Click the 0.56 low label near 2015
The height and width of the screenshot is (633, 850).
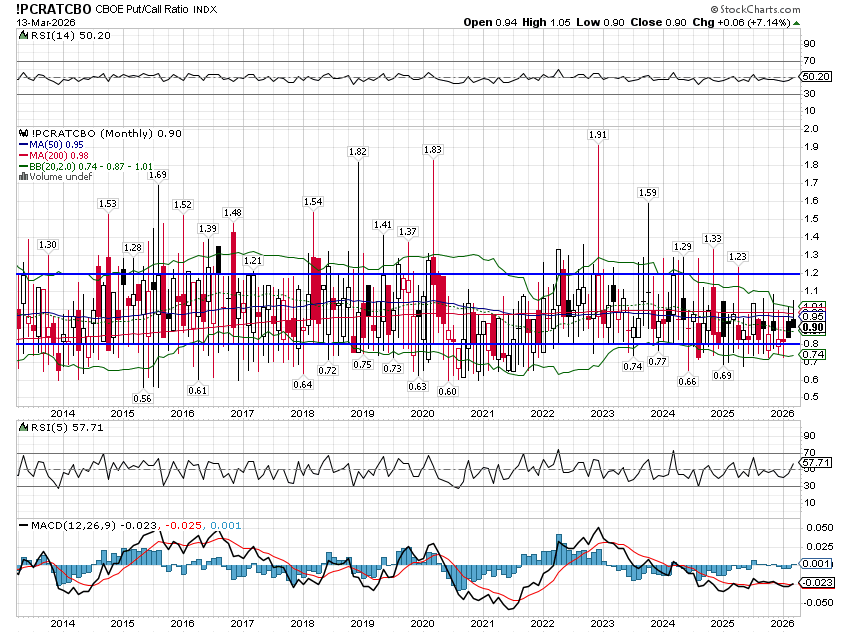point(142,398)
